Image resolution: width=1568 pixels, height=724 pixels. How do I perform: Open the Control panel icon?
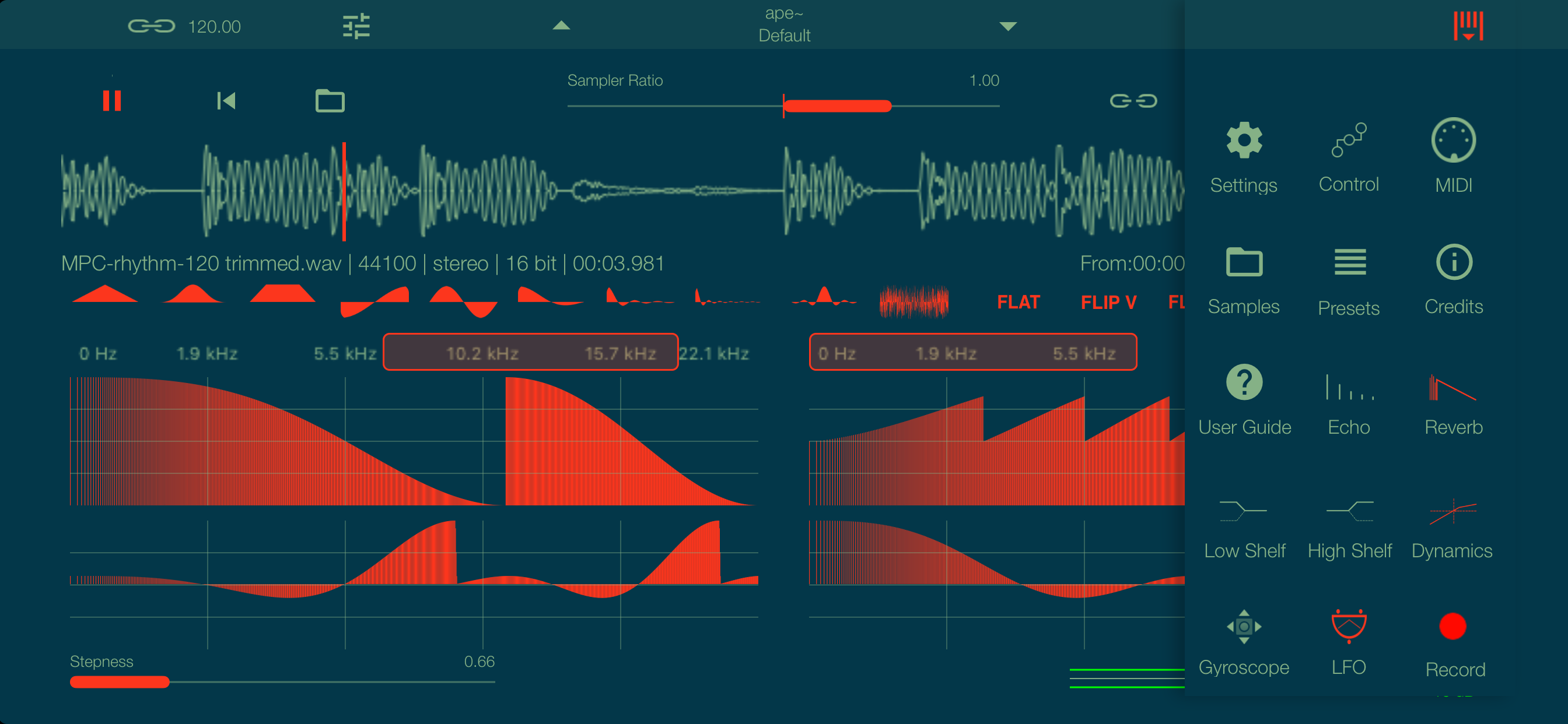coord(1348,141)
